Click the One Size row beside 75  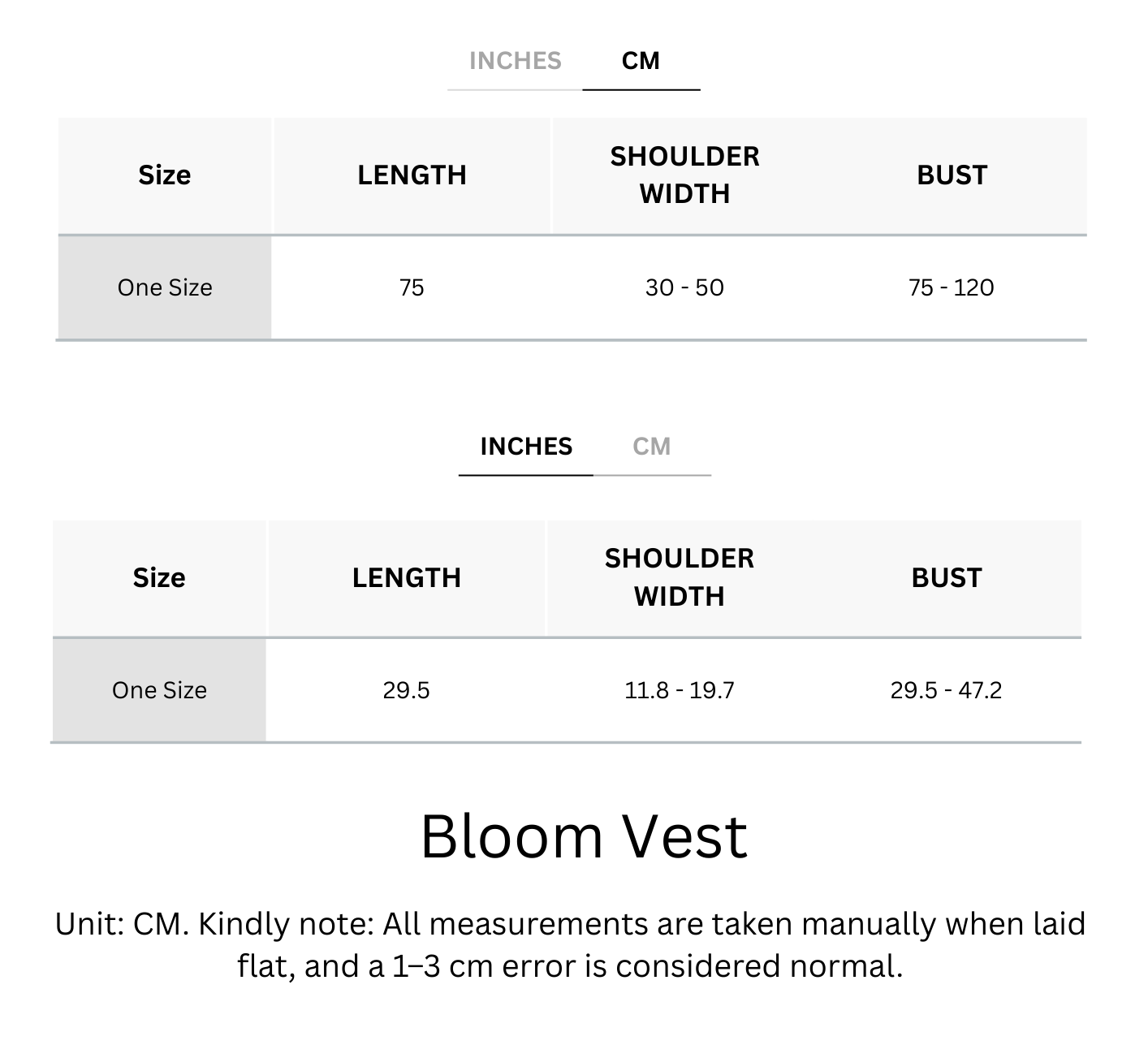(x=165, y=287)
